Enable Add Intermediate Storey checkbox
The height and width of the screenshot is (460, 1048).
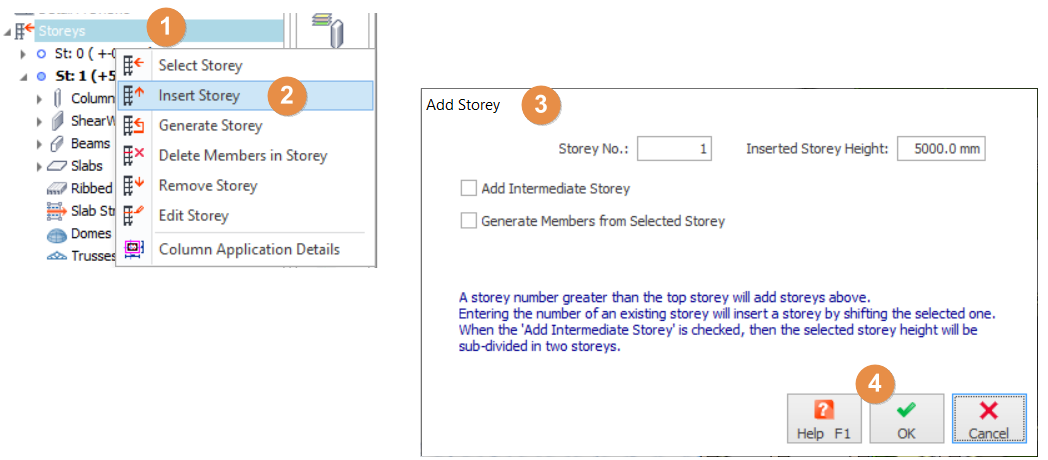click(x=468, y=188)
